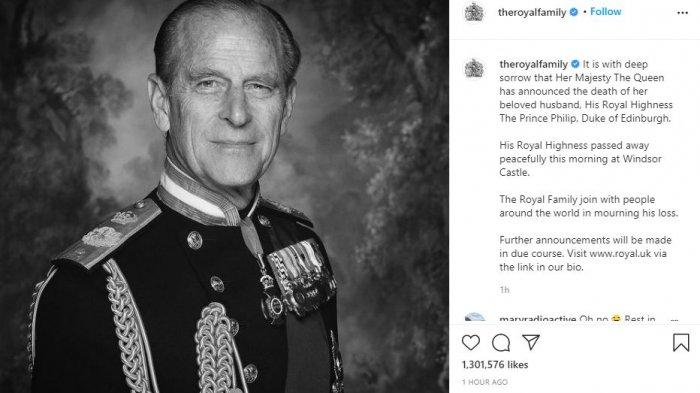Open the three-dot more options menu
The image size is (700, 393).
(x=682, y=13)
